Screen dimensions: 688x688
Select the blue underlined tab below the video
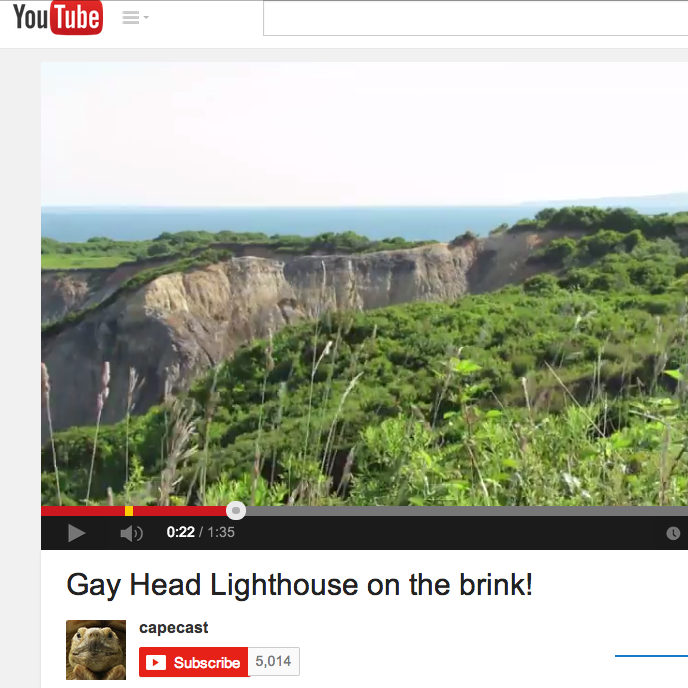(x=651, y=656)
